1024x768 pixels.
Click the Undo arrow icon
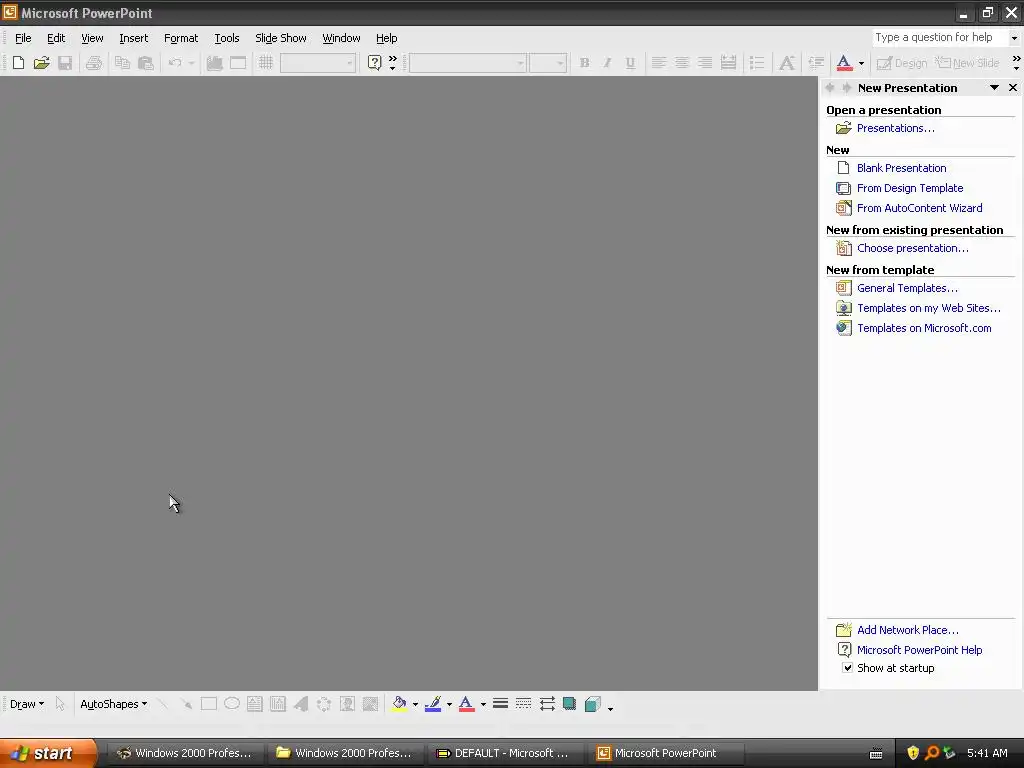(x=174, y=63)
